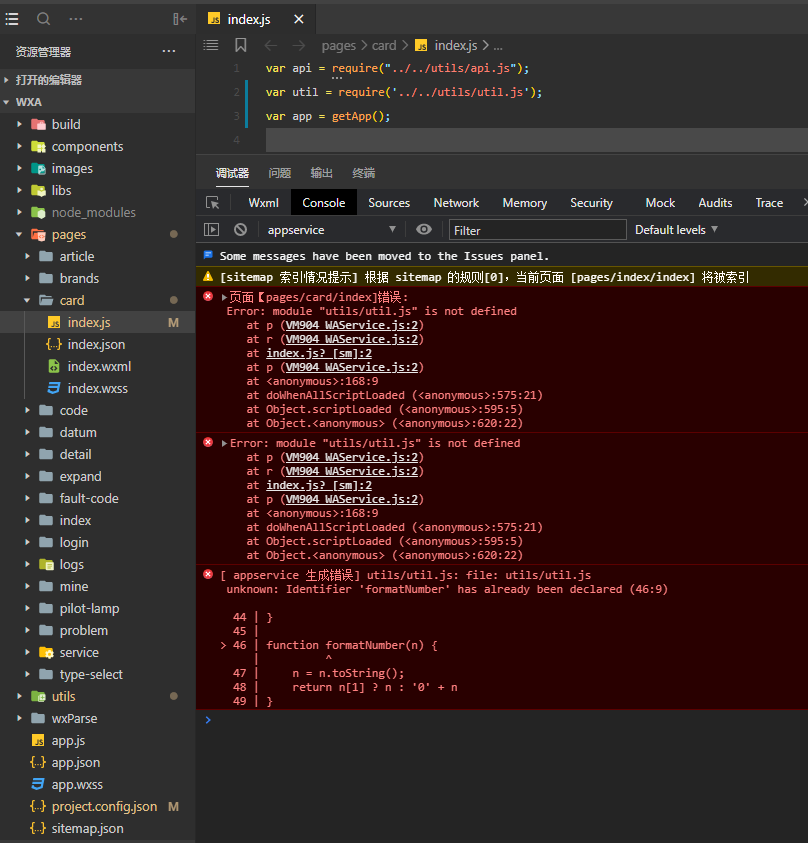The width and height of the screenshot is (808, 843).
Task: Open the Mock tab
Action: pyautogui.click(x=660, y=203)
